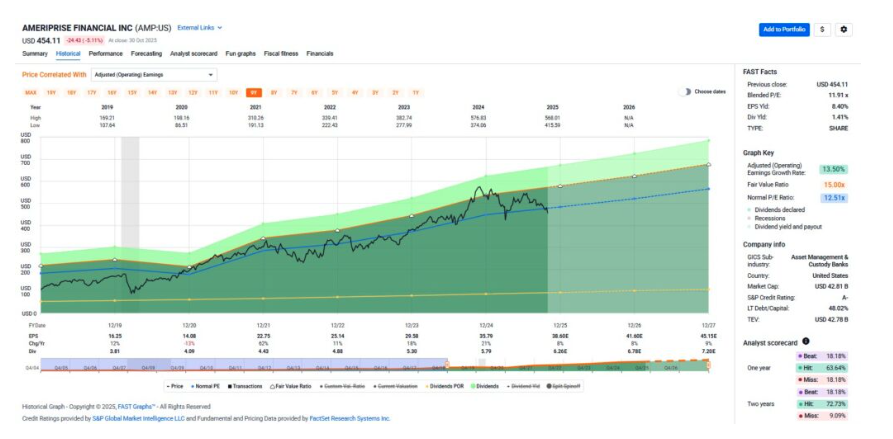The image size is (893, 439).
Task: Select the 12Y time range
Action: pyautogui.click(x=193, y=92)
